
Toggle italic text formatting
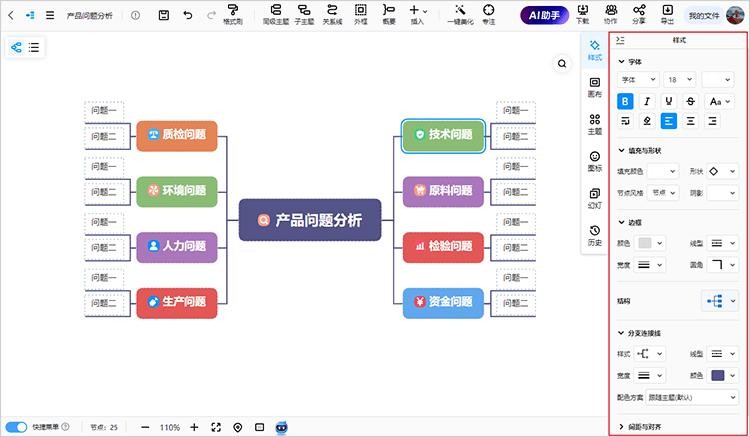coord(647,101)
